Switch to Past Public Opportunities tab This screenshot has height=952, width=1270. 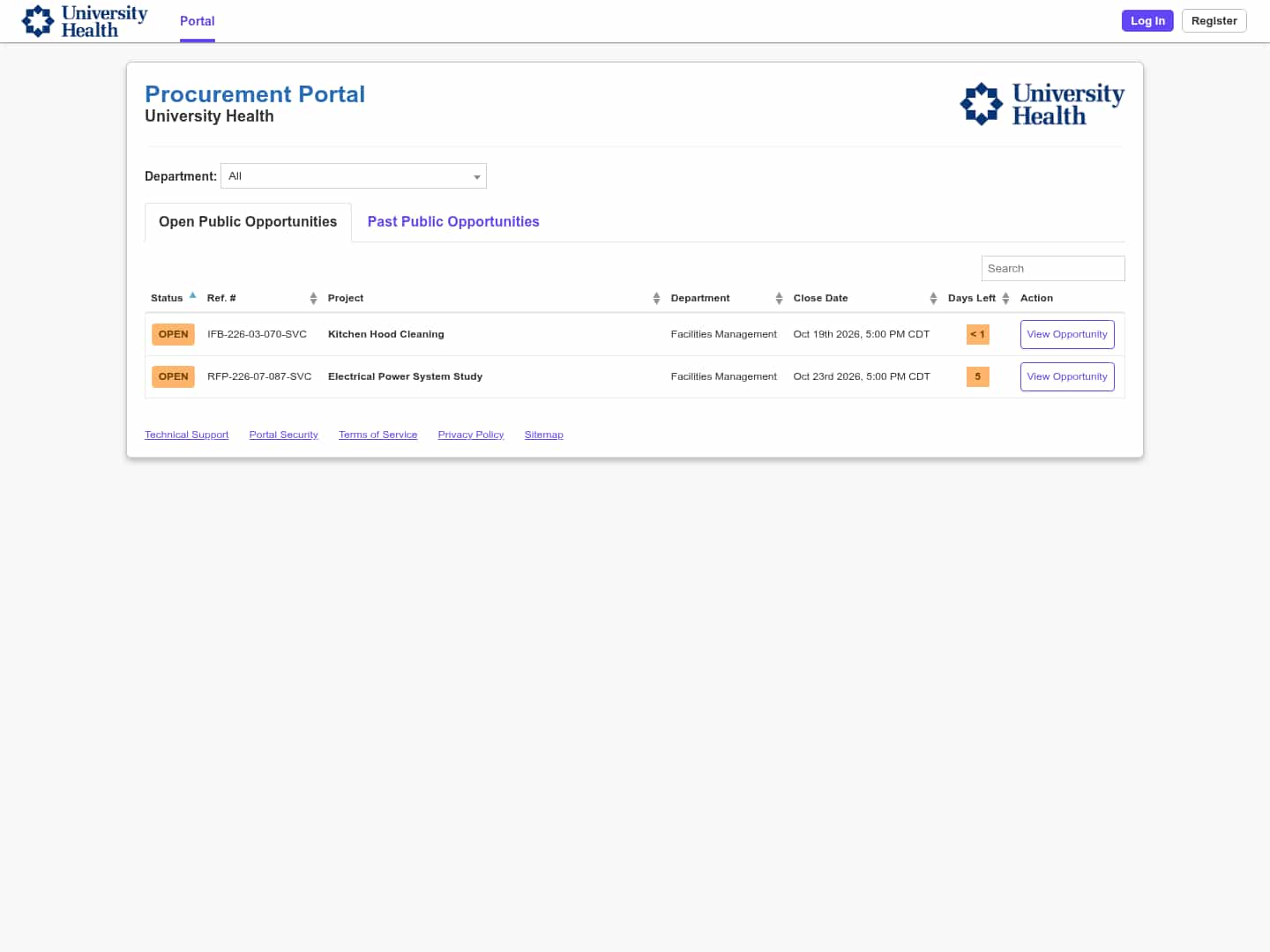(x=453, y=222)
